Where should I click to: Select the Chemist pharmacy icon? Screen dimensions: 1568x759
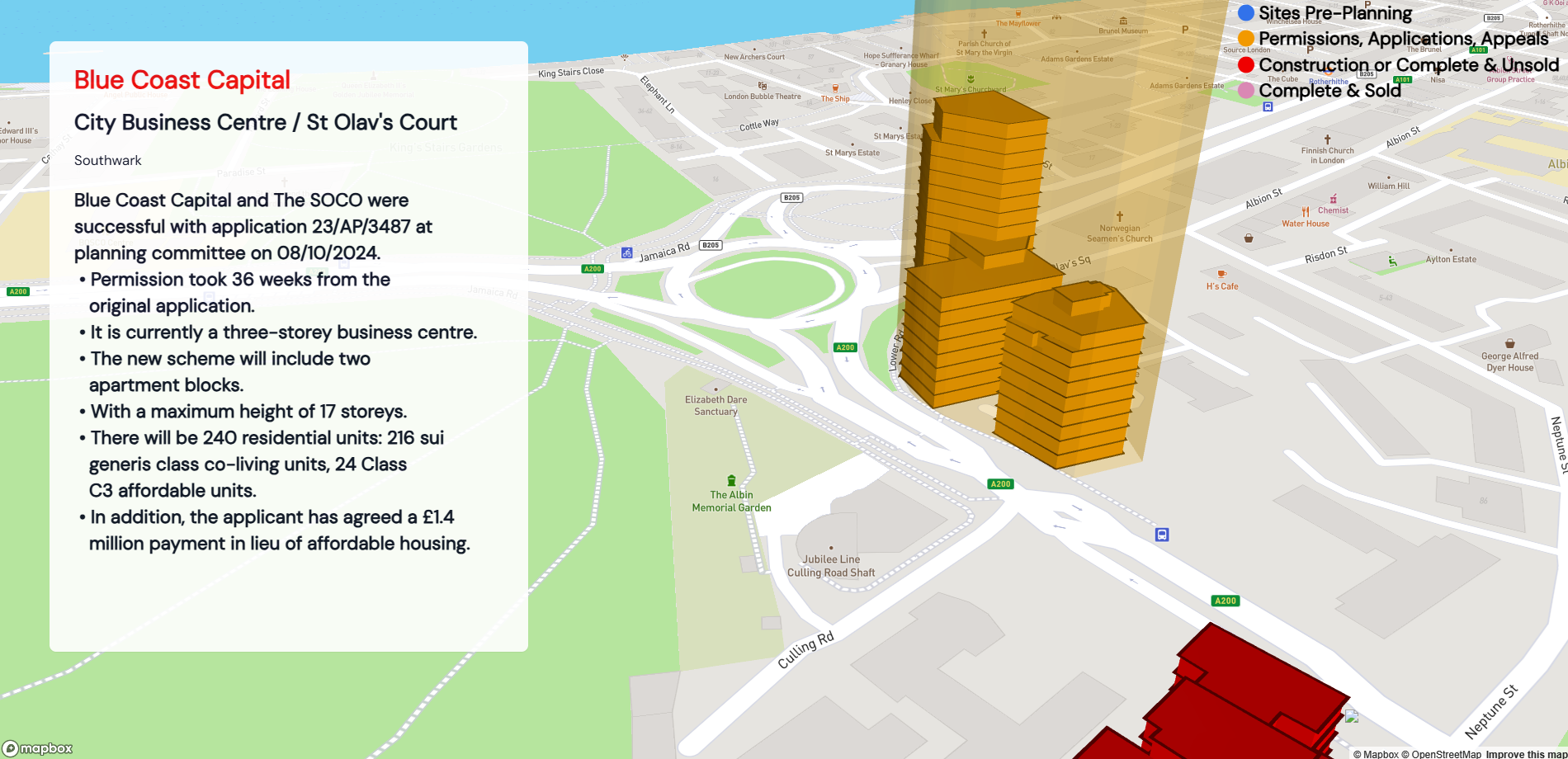click(1334, 199)
